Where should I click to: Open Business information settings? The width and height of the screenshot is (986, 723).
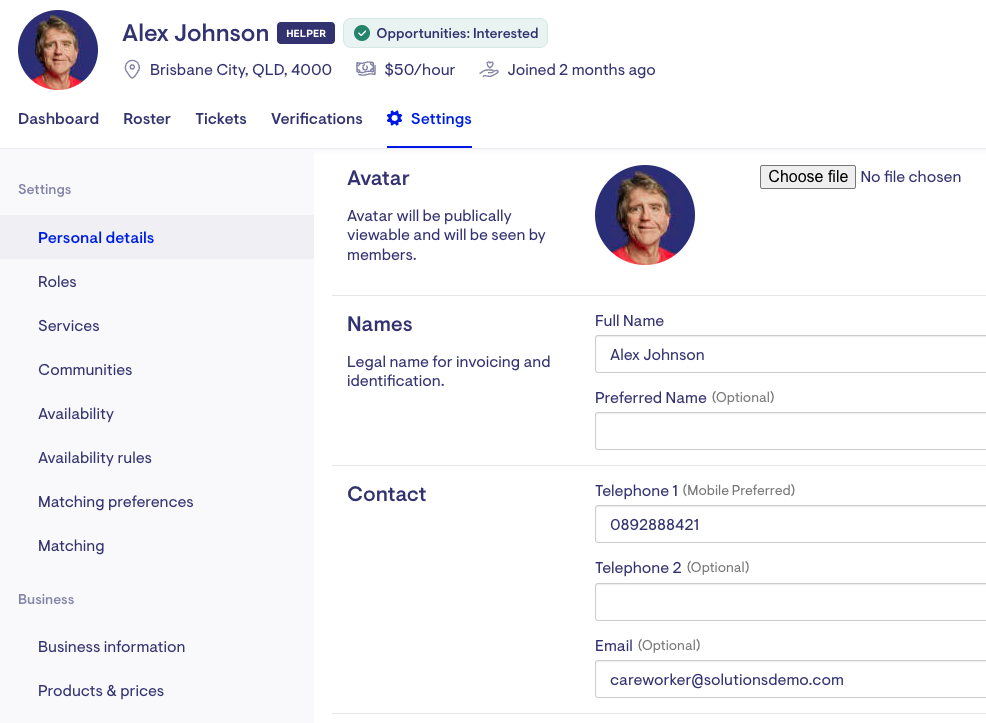[x=157, y=647]
